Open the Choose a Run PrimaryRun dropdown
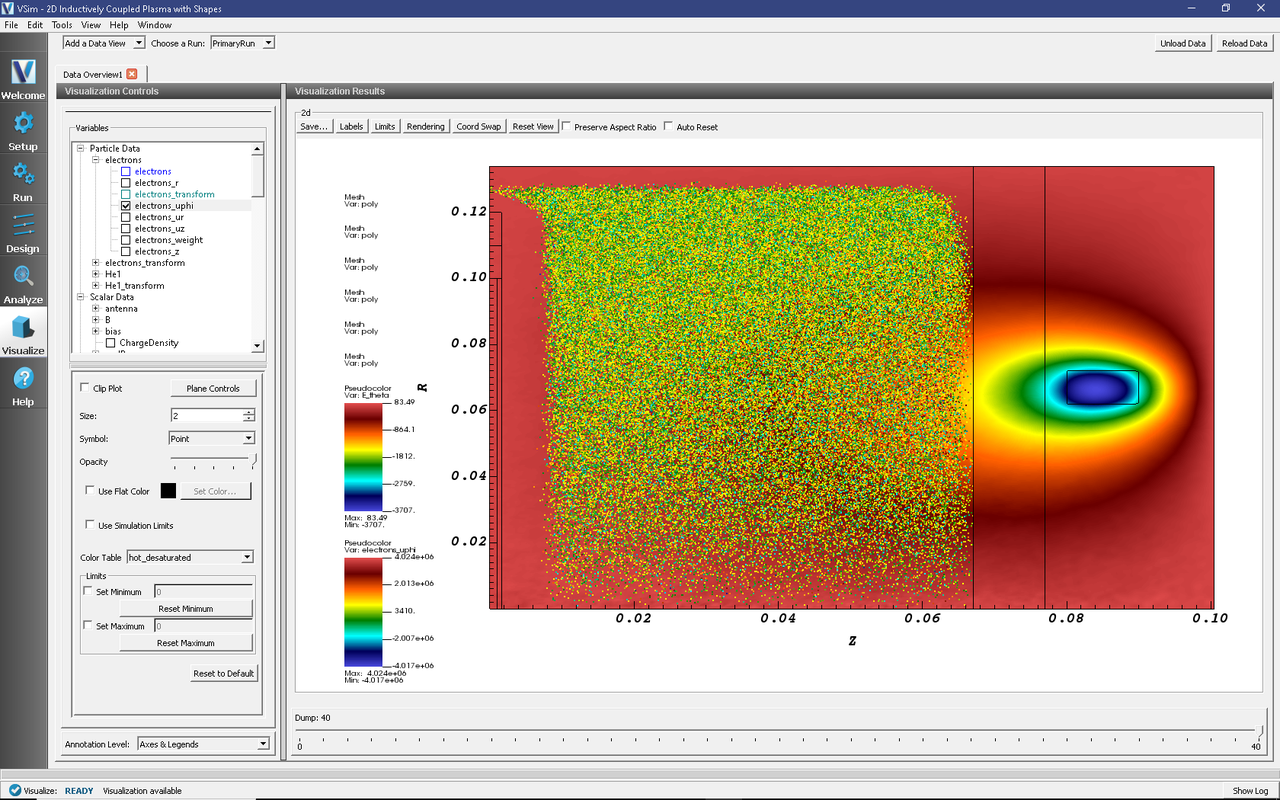 click(242, 43)
